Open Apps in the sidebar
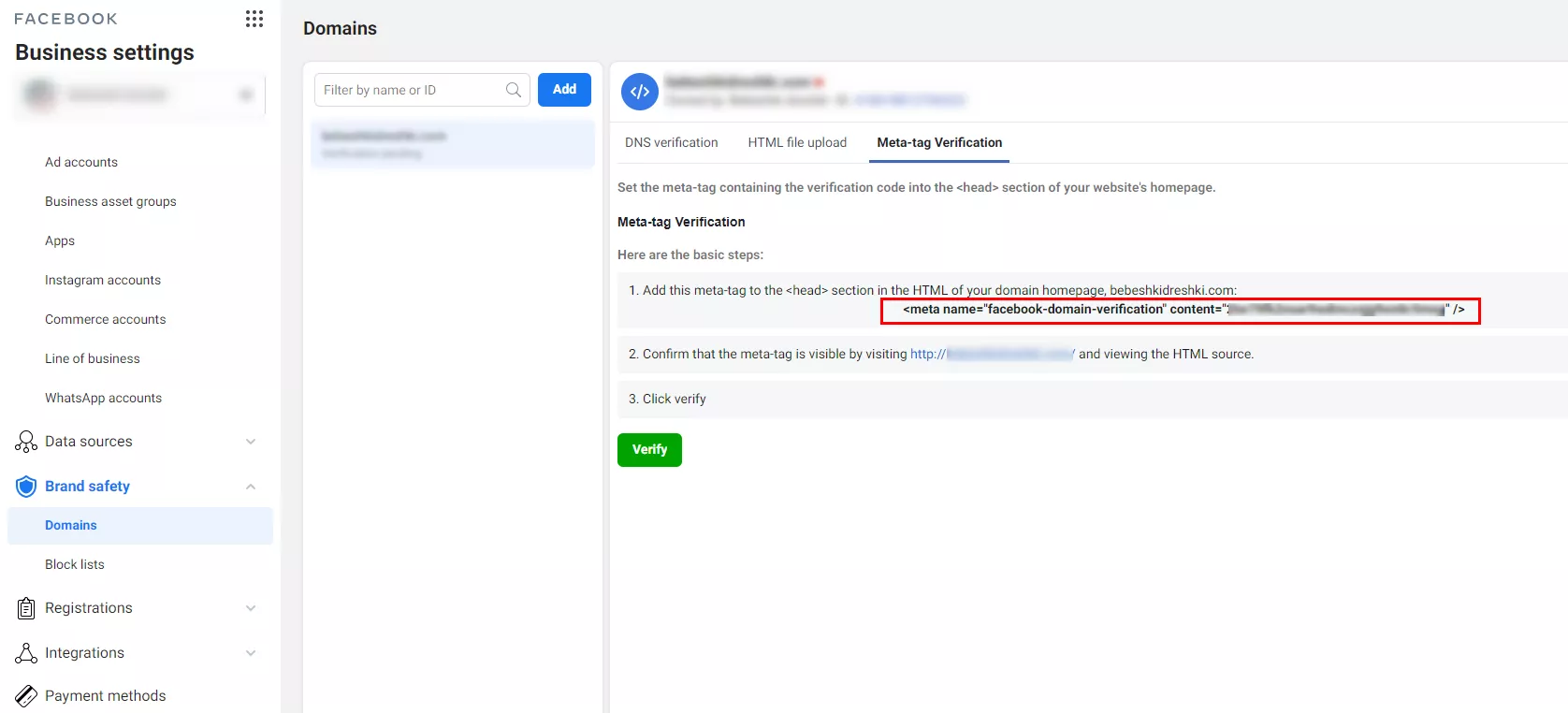 [x=60, y=240]
